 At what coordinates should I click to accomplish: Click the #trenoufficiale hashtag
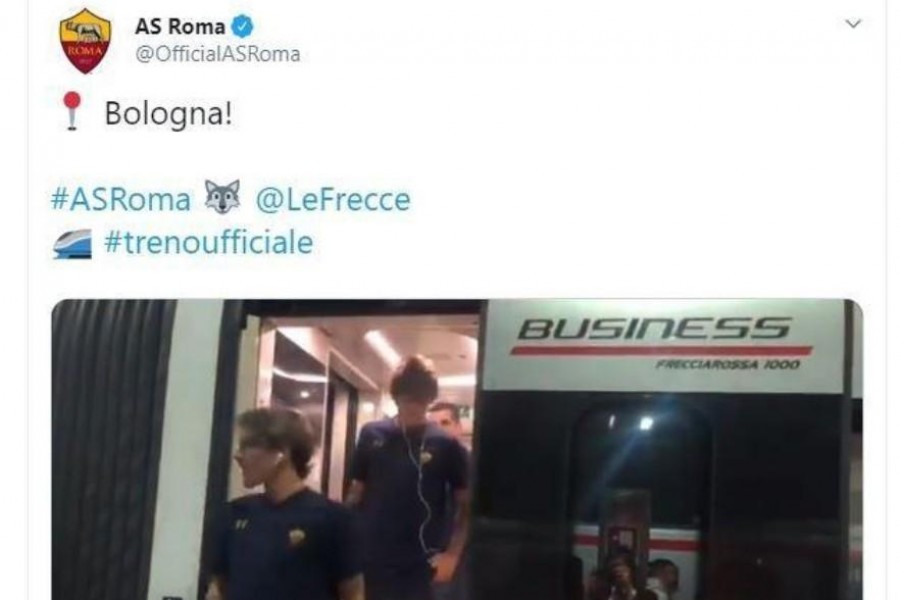[x=209, y=243]
